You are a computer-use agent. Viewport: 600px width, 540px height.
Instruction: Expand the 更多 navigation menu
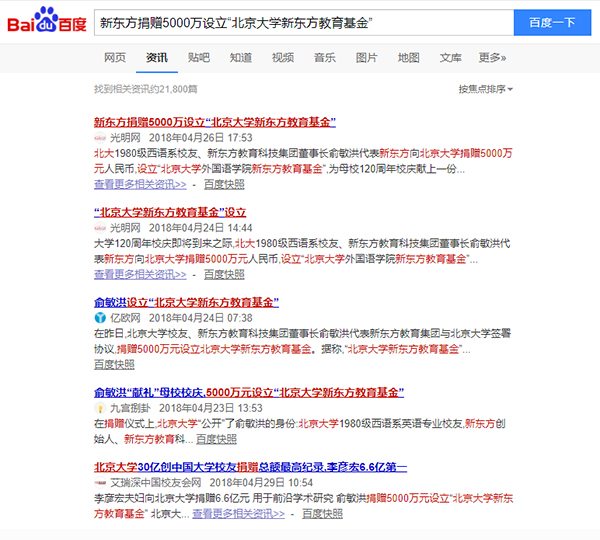click(492, 58)
